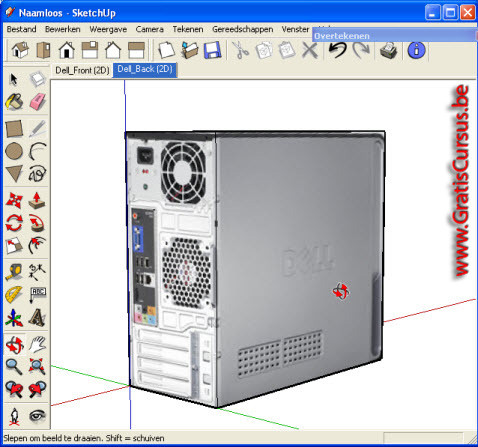Select the Offset tool
This screenshot has width=478, height=447.
(x=37, y=245)
